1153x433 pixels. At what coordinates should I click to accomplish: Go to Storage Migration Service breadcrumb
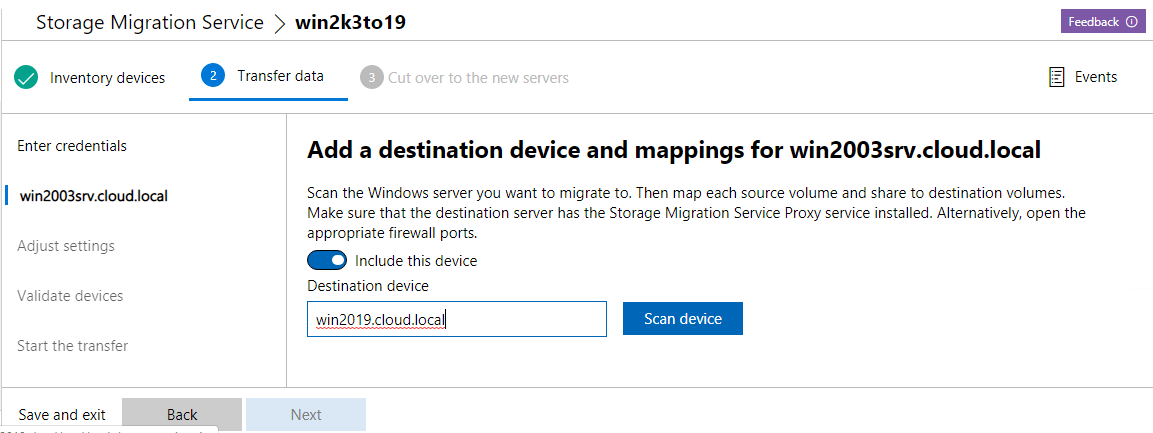(150, 23)
